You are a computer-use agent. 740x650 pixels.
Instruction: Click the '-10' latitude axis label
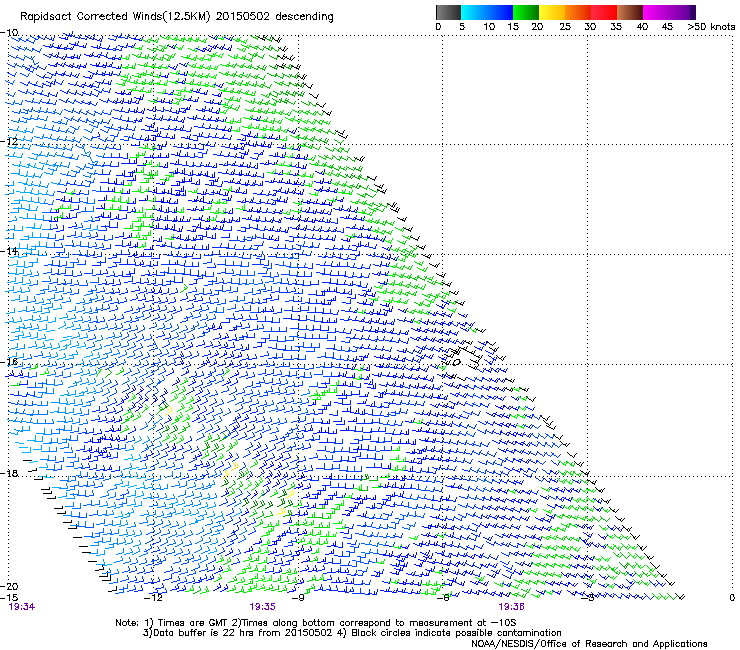coord(9,33)
